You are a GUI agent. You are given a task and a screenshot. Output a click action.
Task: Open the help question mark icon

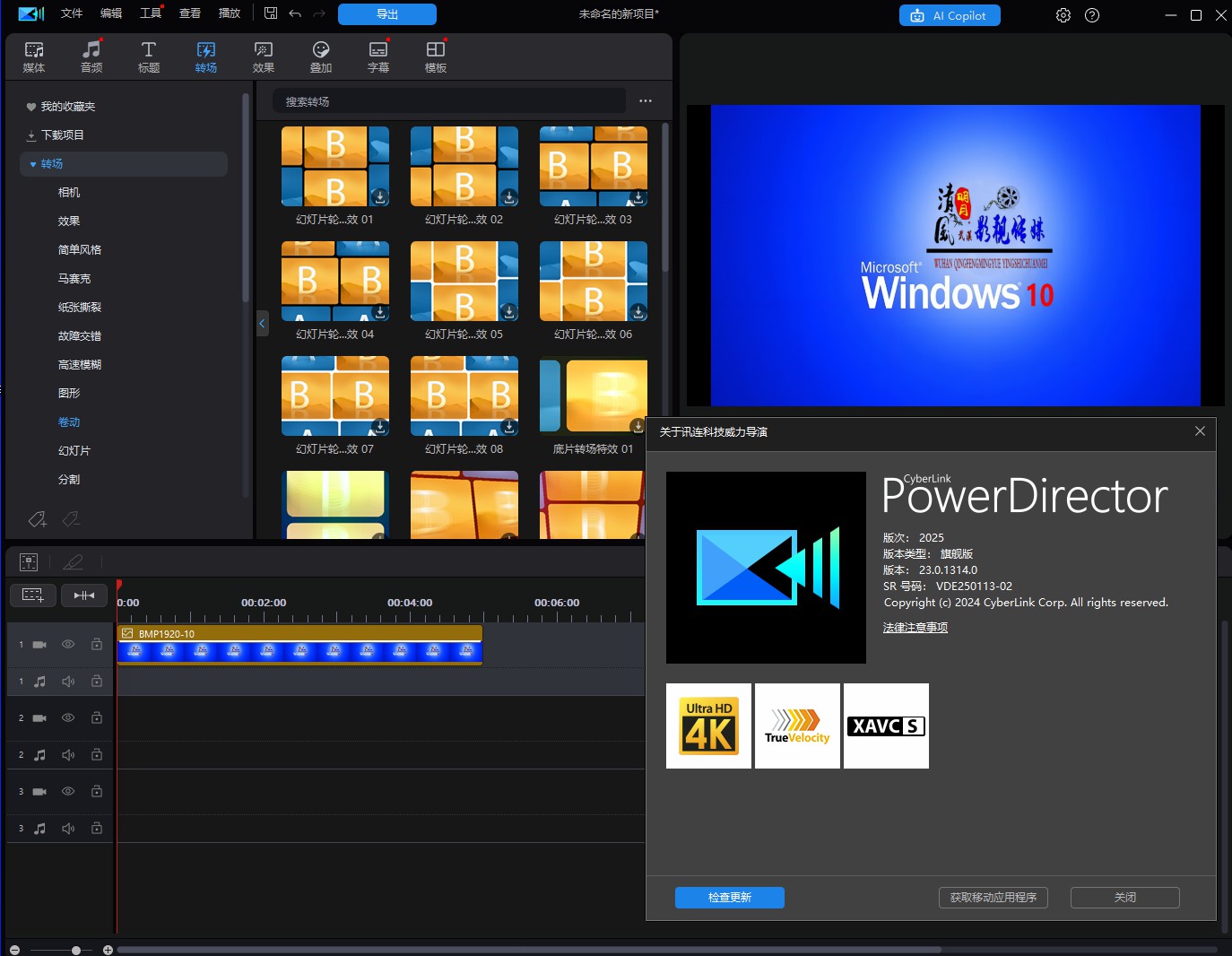click(x=1092, y=15)
